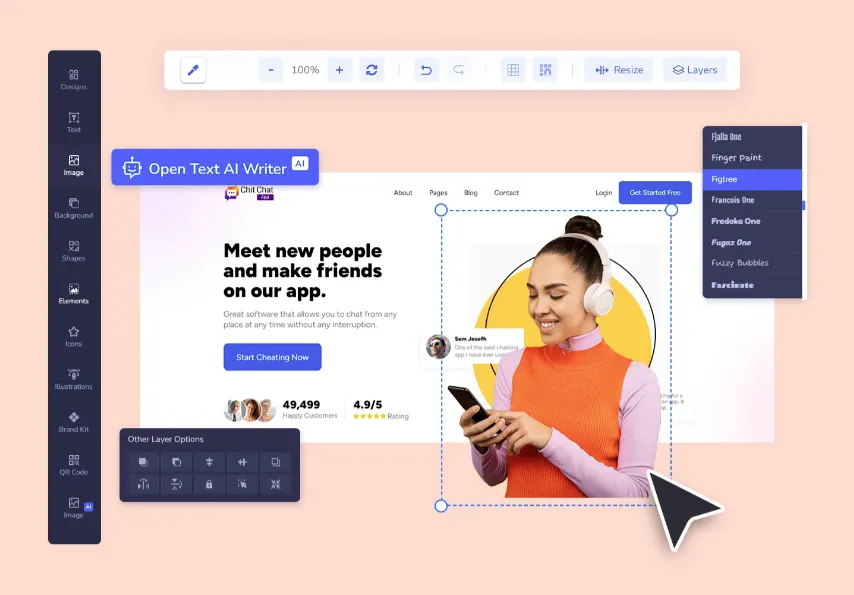Viewport: 854px width, 595px height.
Task: Toggle the grid view icon
Action: (x=513, y=70)
